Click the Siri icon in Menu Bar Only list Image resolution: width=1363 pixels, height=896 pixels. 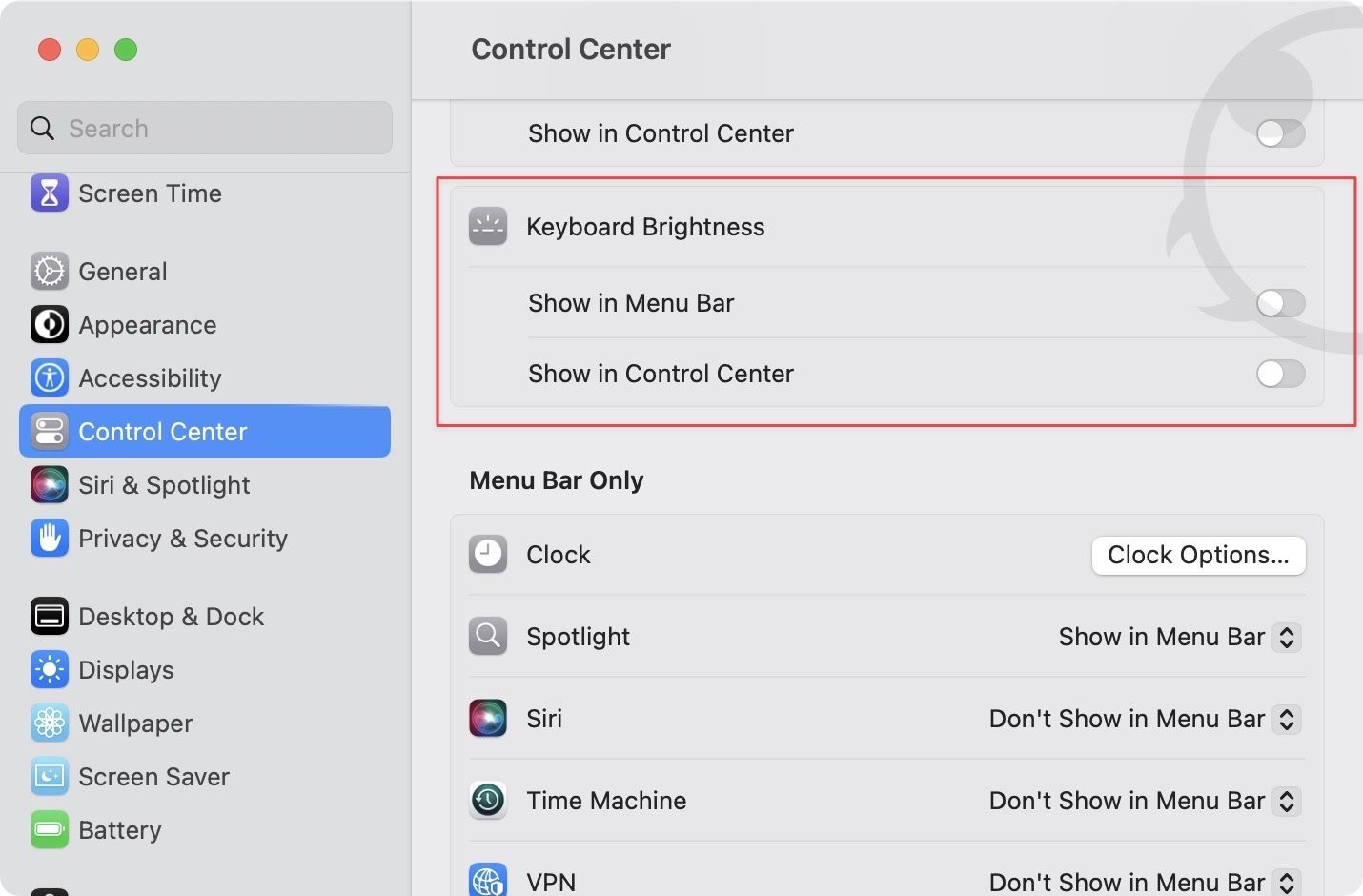coord(488,719)
